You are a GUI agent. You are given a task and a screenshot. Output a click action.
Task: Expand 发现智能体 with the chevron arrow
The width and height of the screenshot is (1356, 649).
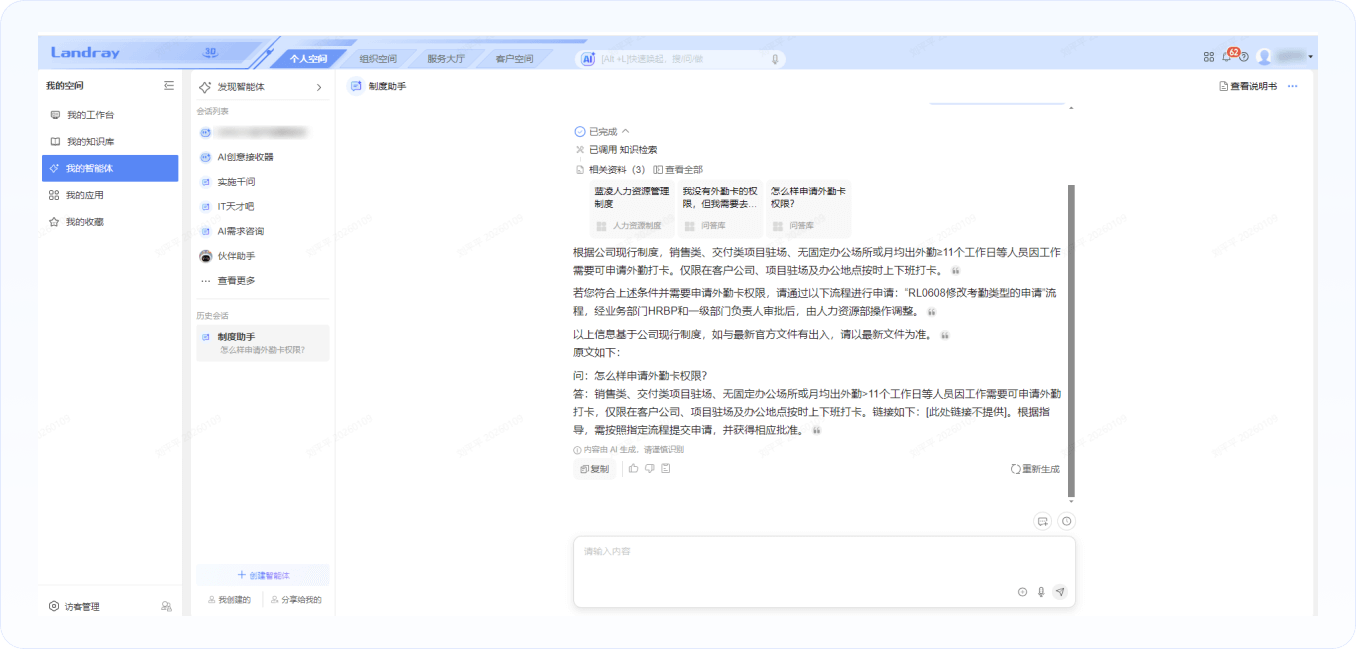(x=319, y=87)
